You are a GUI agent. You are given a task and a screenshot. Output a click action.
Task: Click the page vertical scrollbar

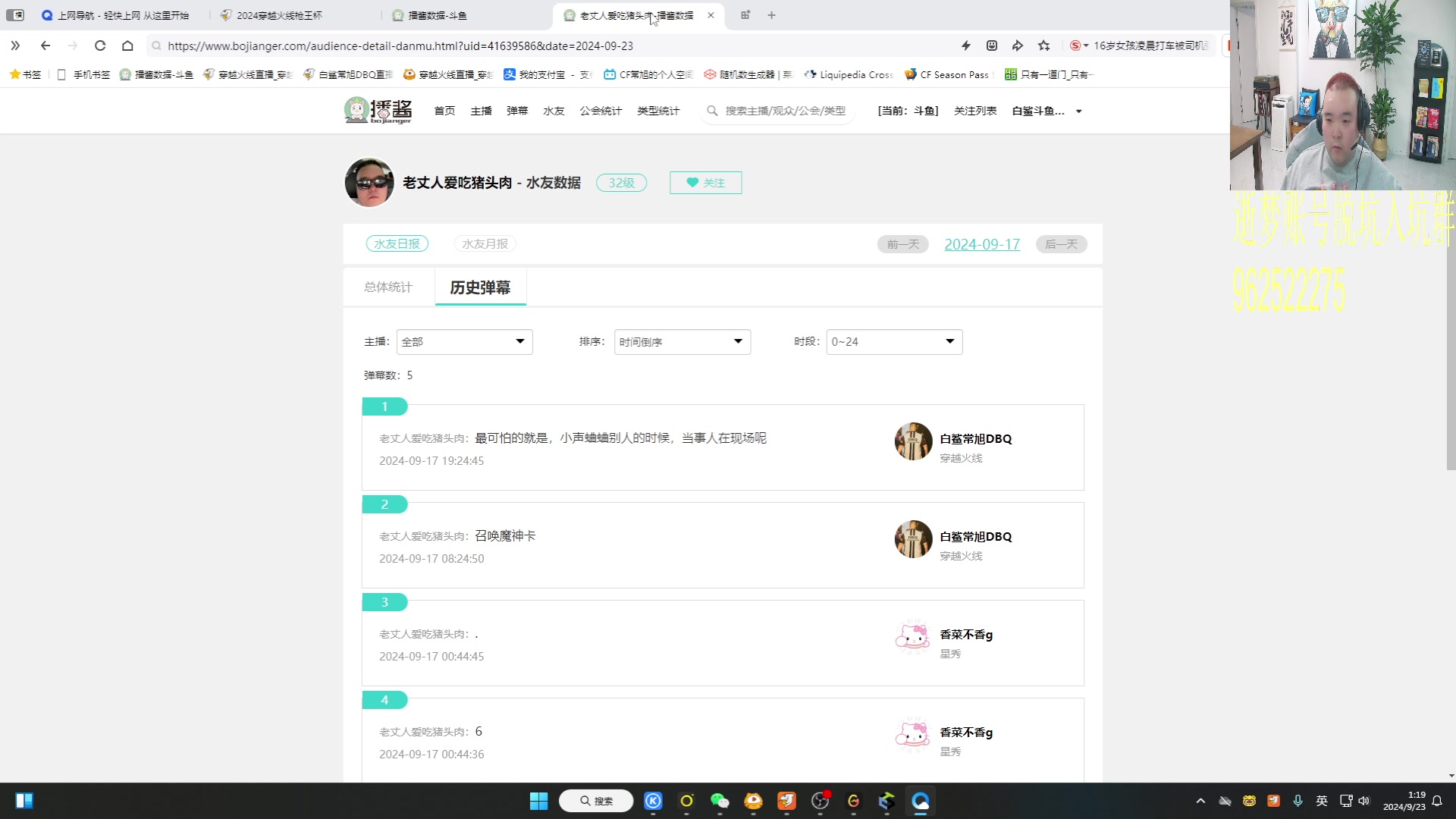(x=1451, y=303)
